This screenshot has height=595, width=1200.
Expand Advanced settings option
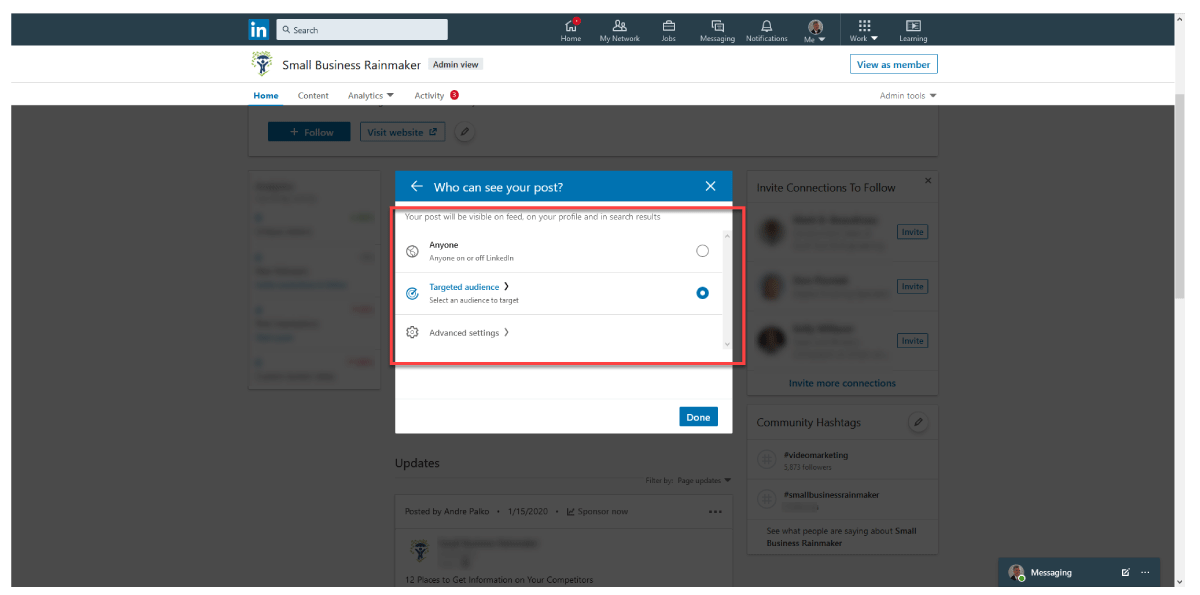tap(468, 333)
